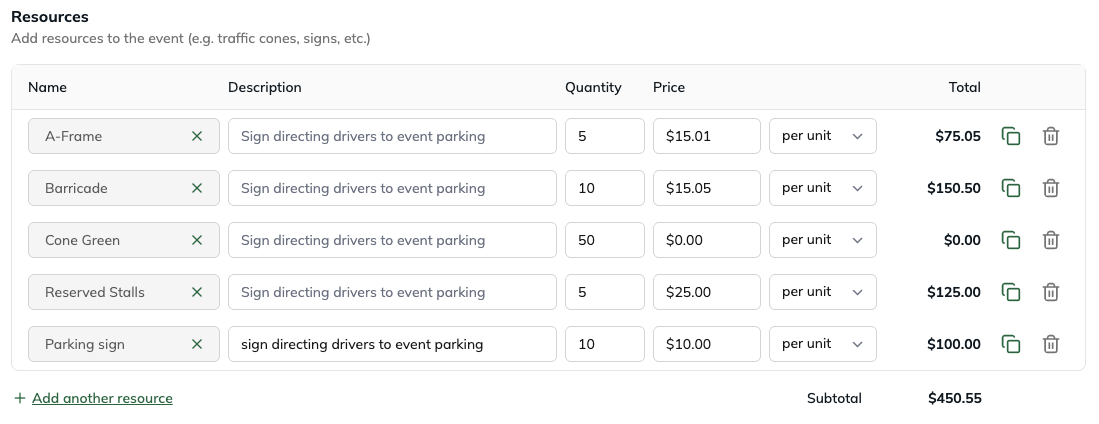
Task: Open the A-Frame per unit dropdown
Action: (x=822, y=136)
